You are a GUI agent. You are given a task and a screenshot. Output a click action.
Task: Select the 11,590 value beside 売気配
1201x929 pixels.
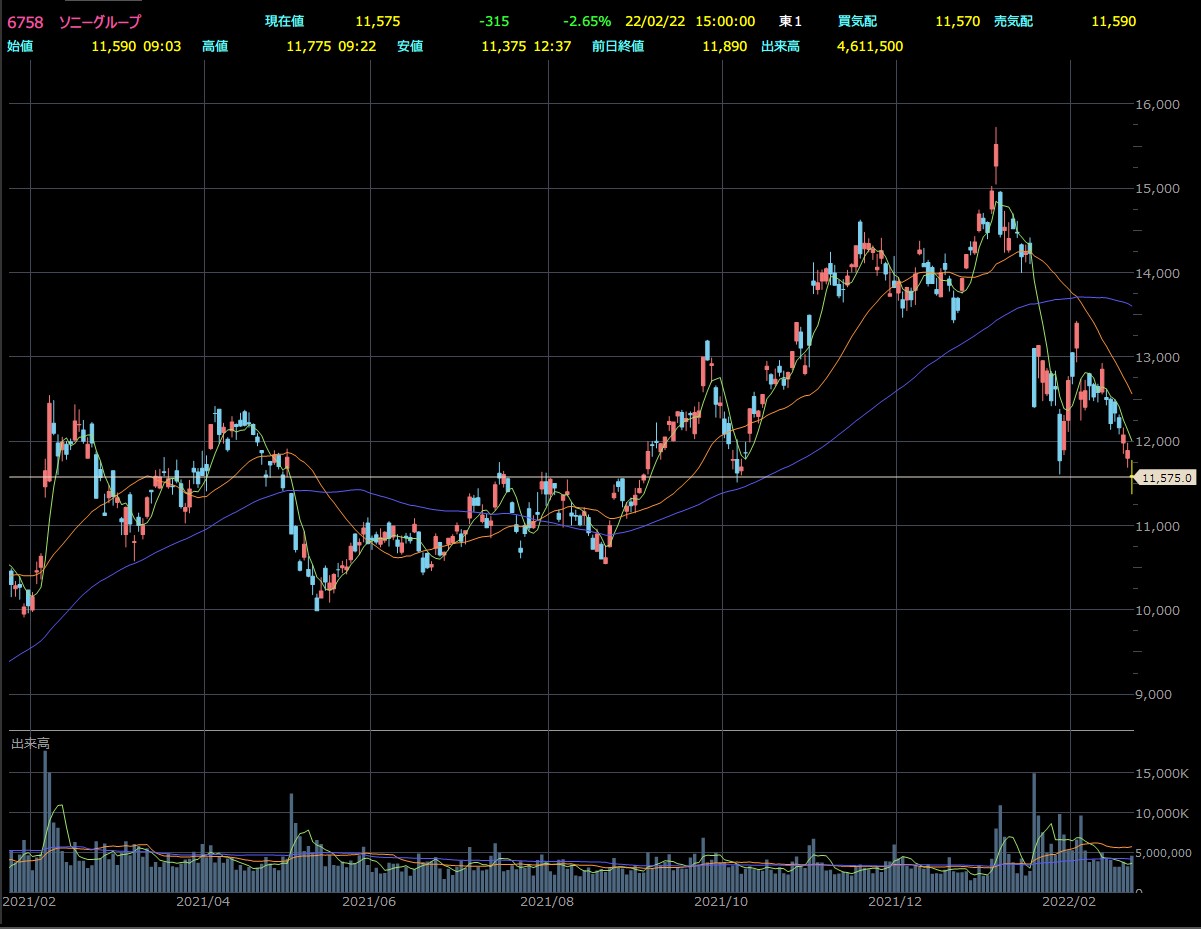coord(1114,21)
